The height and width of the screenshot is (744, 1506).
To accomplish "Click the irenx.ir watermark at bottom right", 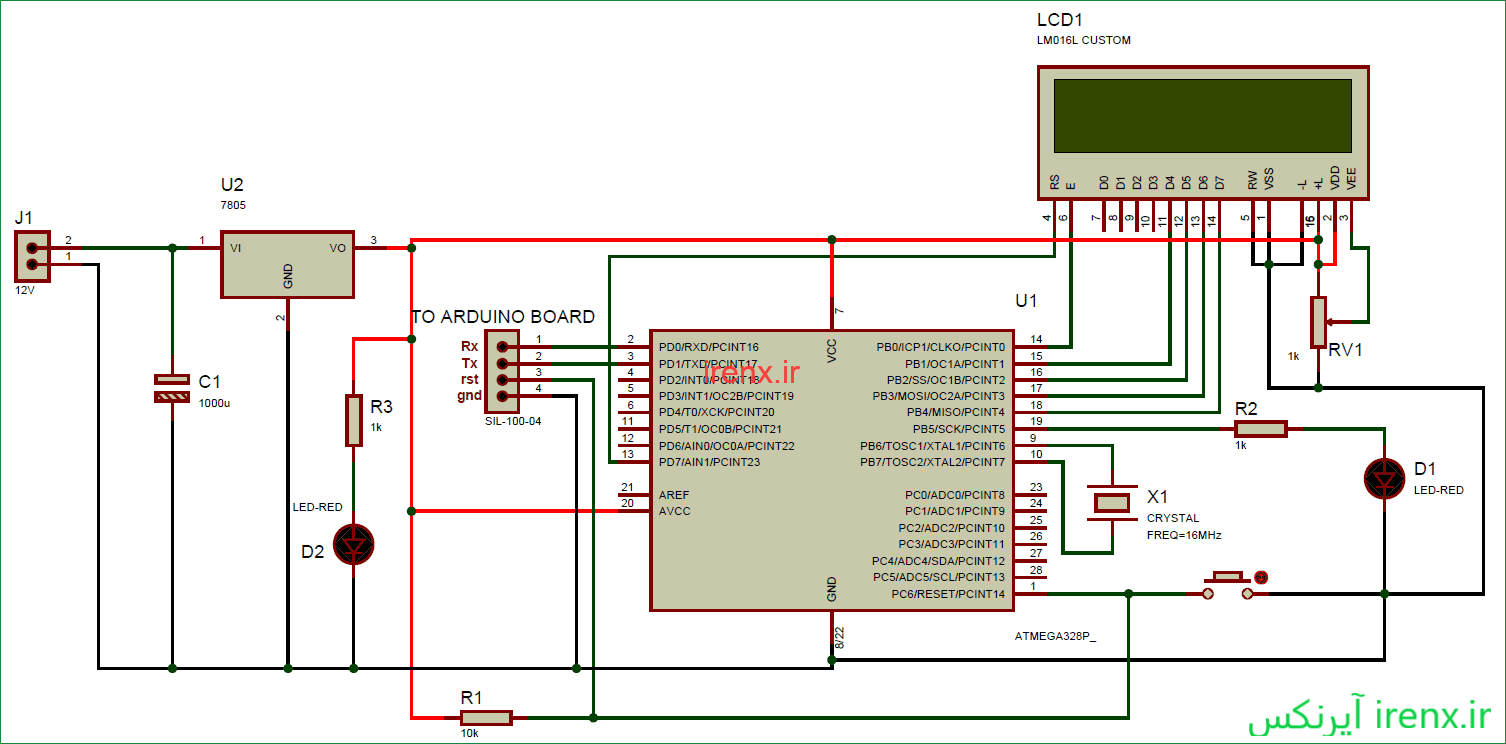I will (x=1369, y=716).
